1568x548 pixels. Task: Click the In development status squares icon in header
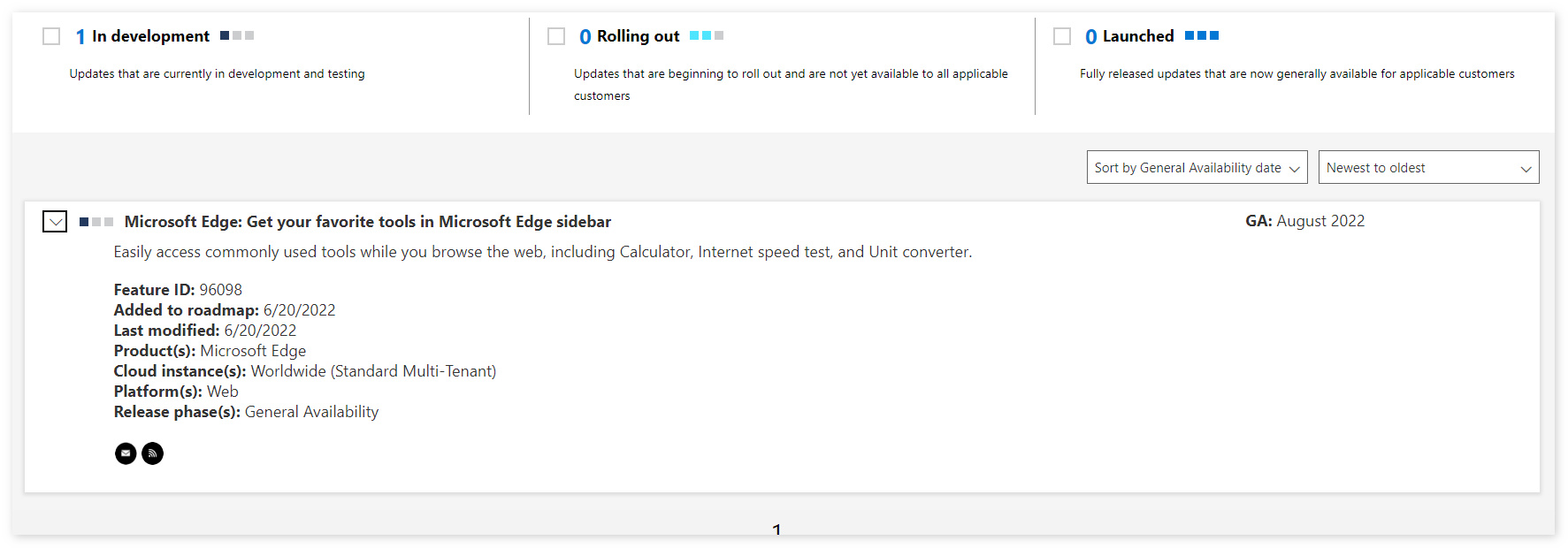[237, 35]
